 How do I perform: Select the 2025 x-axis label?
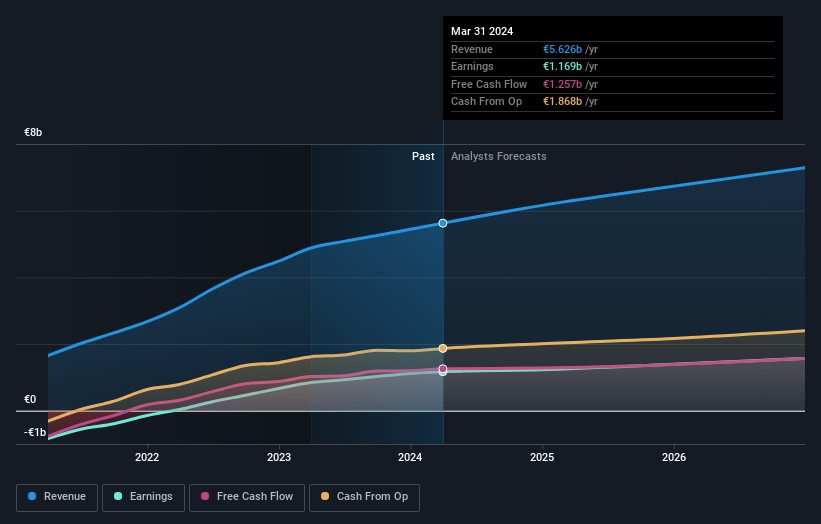click(x=542, y=458)
